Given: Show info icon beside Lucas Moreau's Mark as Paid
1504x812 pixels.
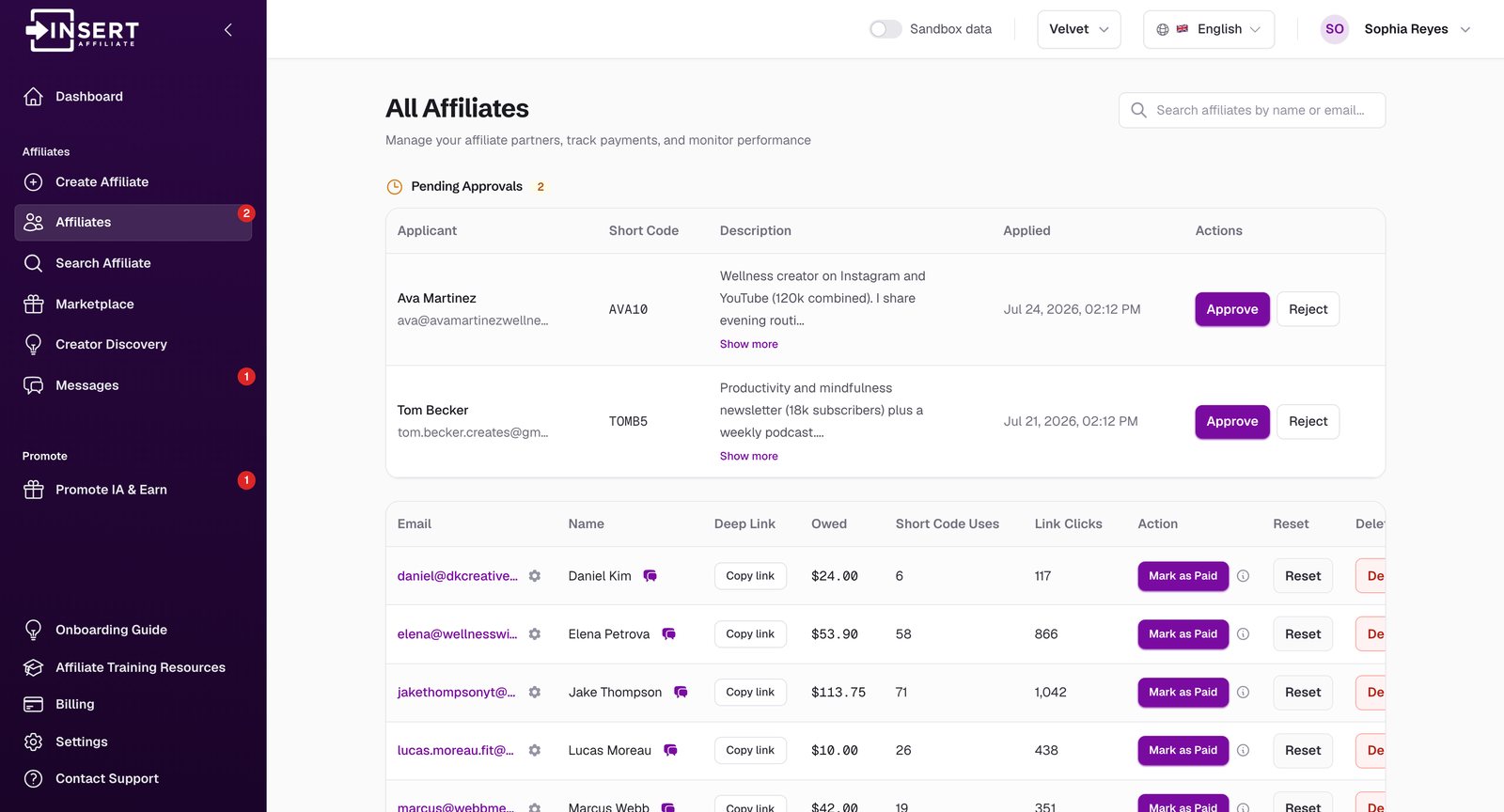Looking at the screenshot, I should pos(1243,751).
